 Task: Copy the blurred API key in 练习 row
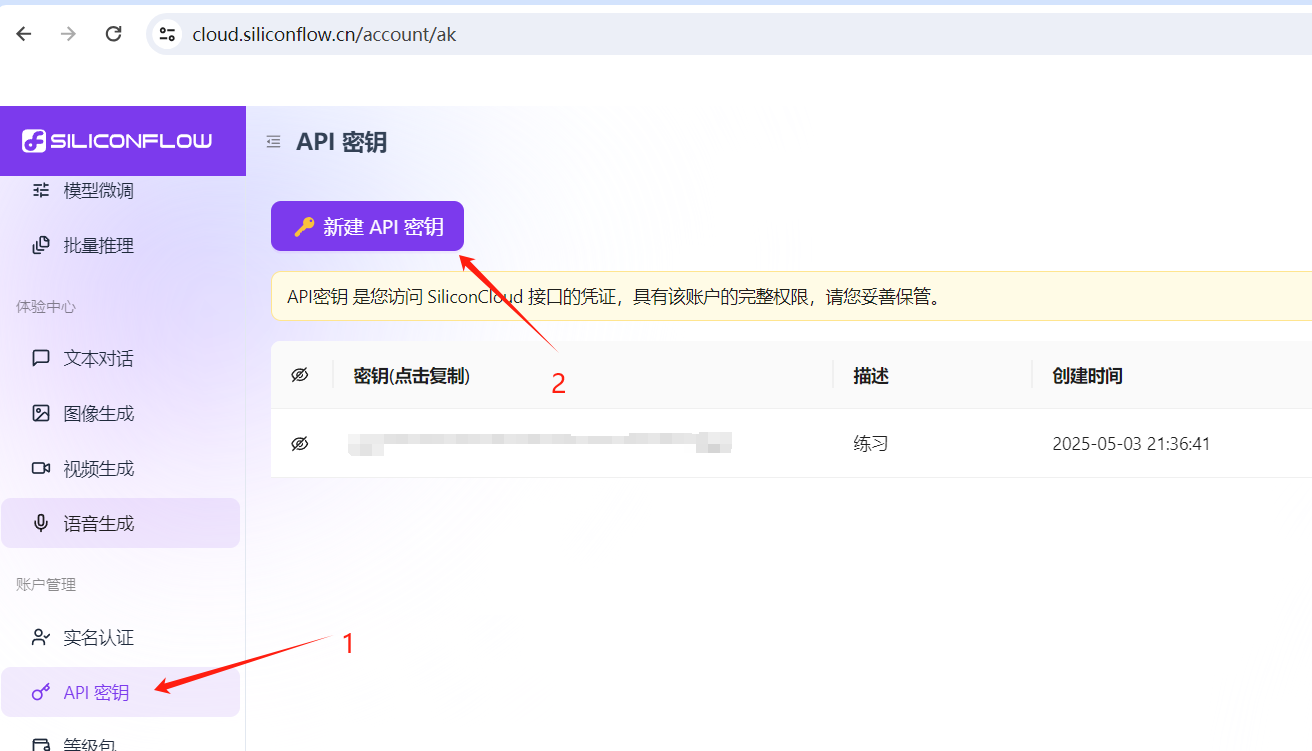(540, 443)
